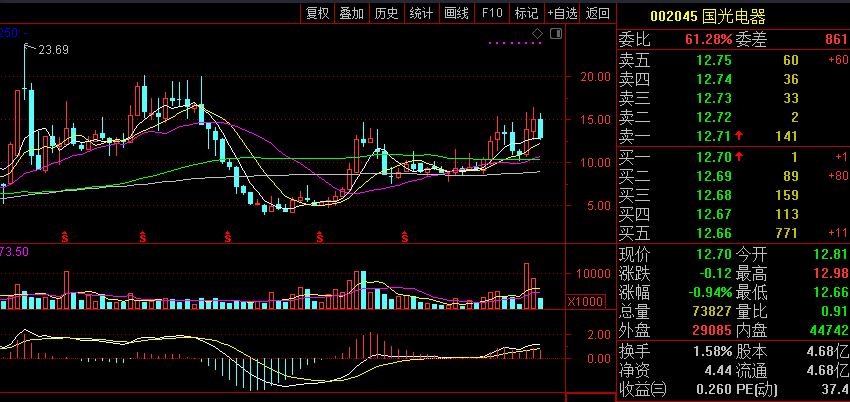Click the diamond icon above the chart

click(537, 34)
